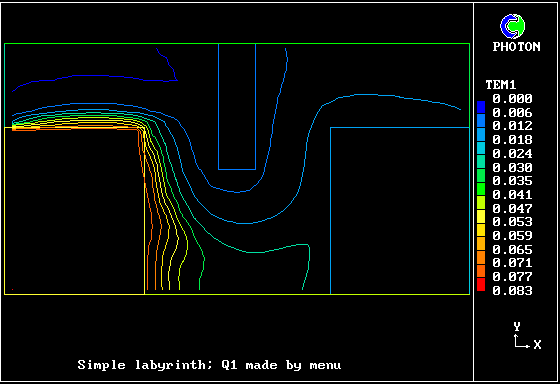The height and width of the screenshot is (384, 560).
Task: Click the 'Simple labyrinth' plot caption
Action: pyautogui.click(x=209, y=365)
